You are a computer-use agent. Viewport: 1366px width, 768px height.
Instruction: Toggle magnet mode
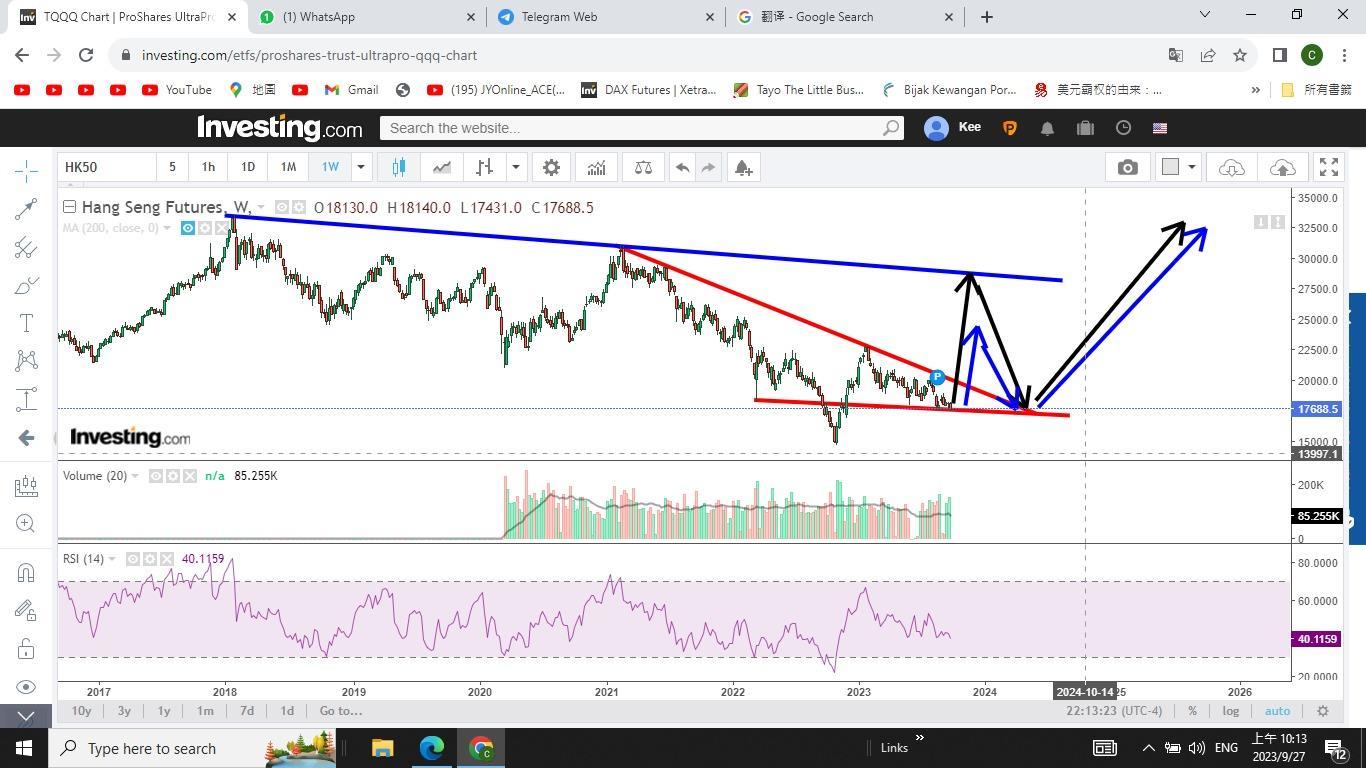26,573
